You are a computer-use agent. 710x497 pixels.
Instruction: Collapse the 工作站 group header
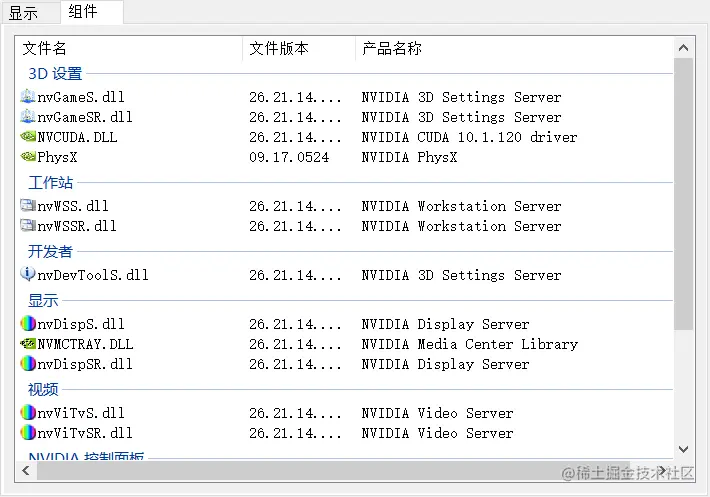50,182
